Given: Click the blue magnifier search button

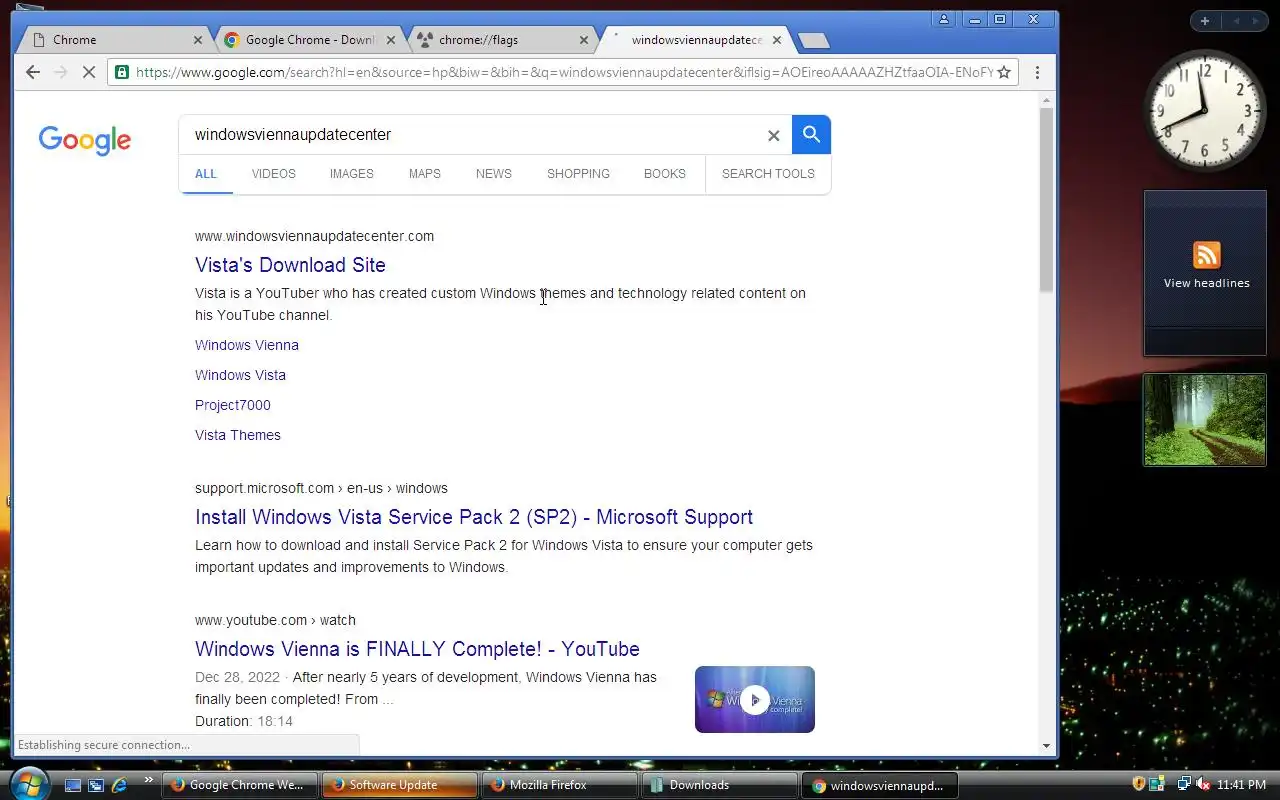Looking at the screenshot, I should click(811, 134).
